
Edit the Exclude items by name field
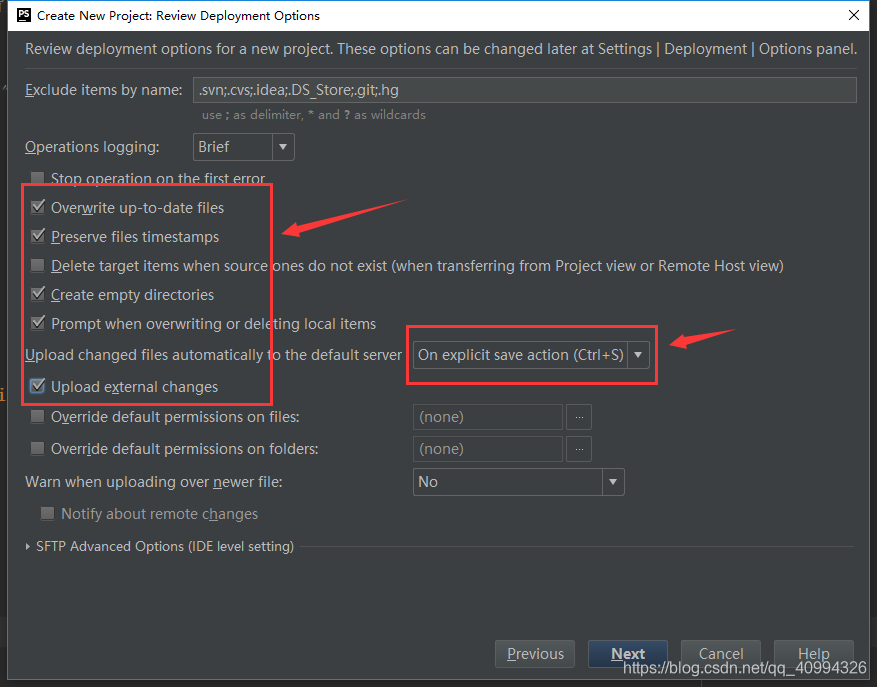[x=525, y=90]
